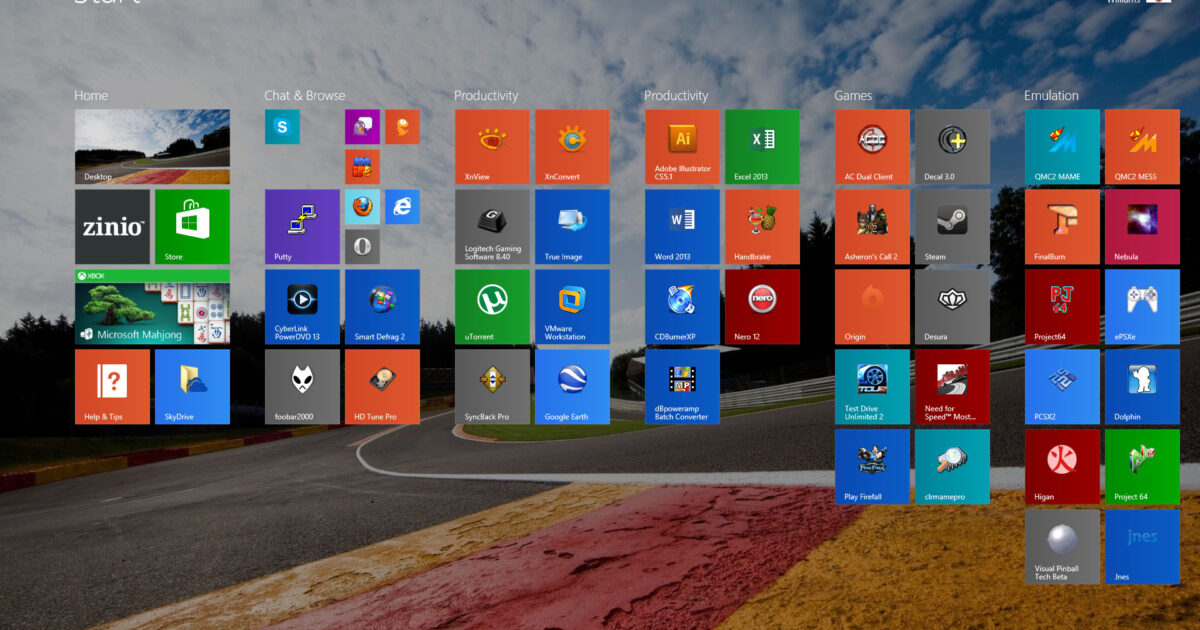Launch the Dolphin emulator tile
The width and height of the screenshot is (1200, 630).
pos(1142,387)
